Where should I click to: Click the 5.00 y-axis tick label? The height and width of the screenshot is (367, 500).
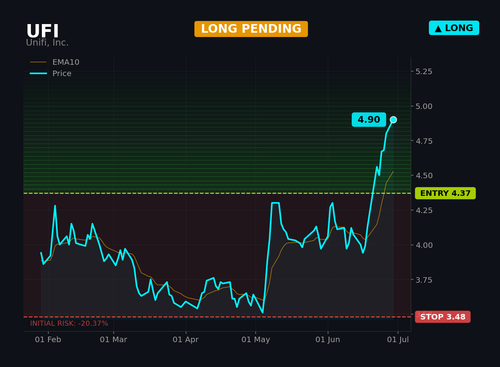(424, 106)
